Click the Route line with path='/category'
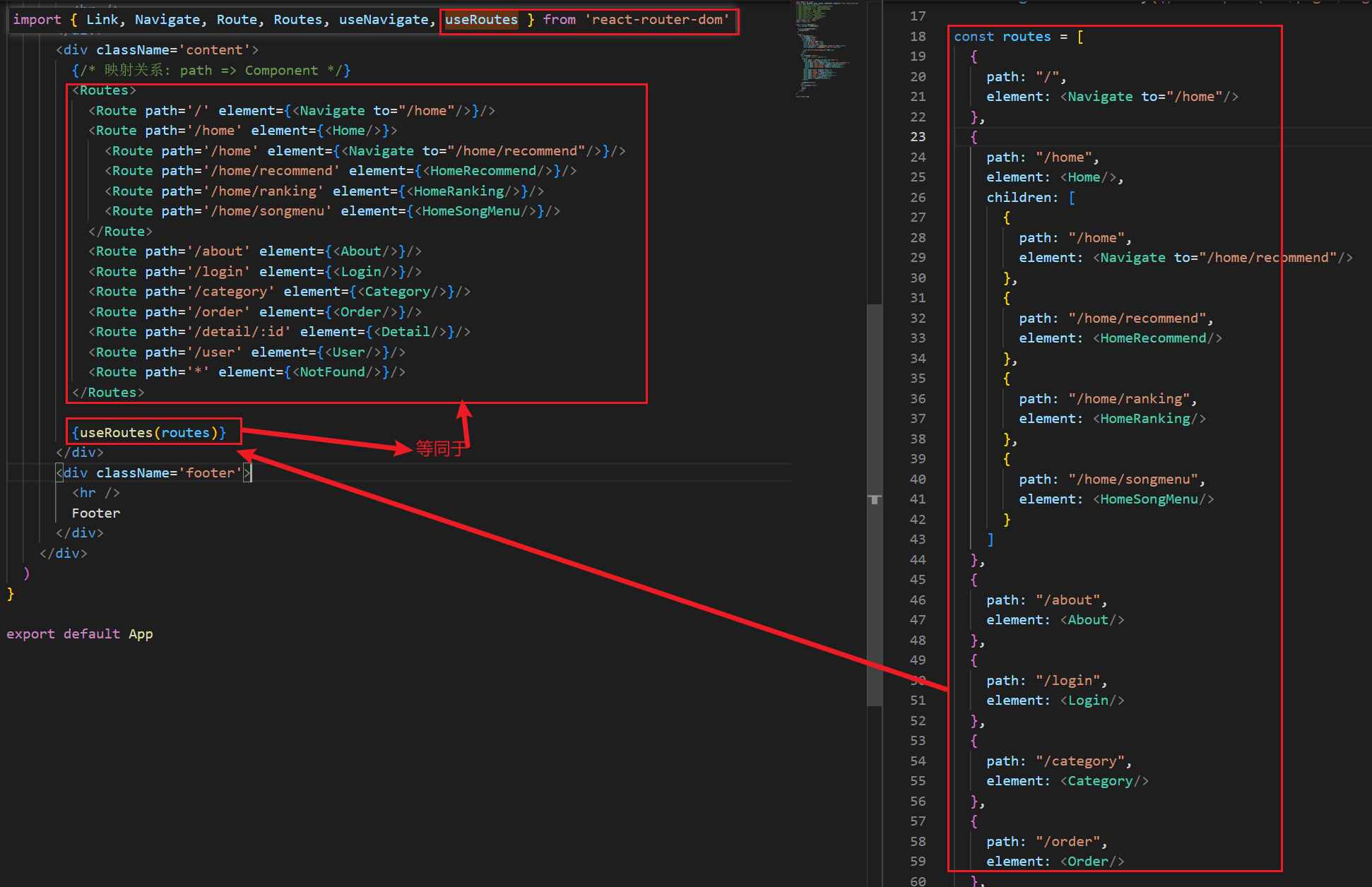Image resolution: width=1372 pixels, height=887 pixels. (x=279, y=292)
